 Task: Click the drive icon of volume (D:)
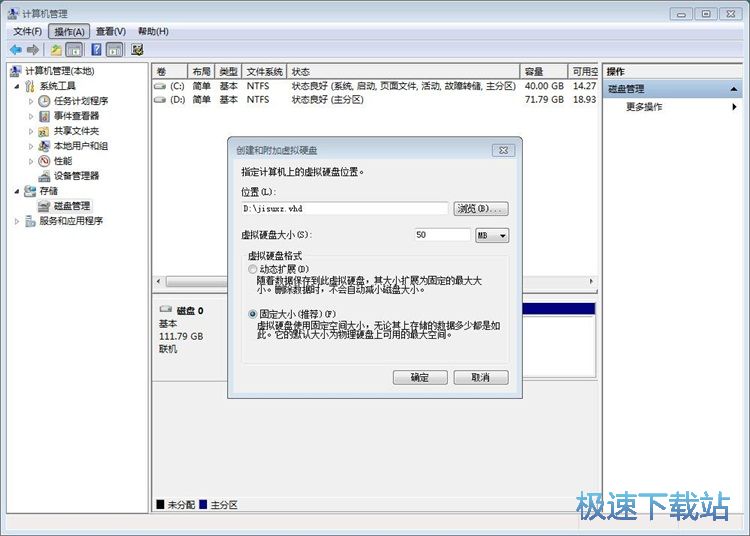pyautogui.click(x=160, y=100)
